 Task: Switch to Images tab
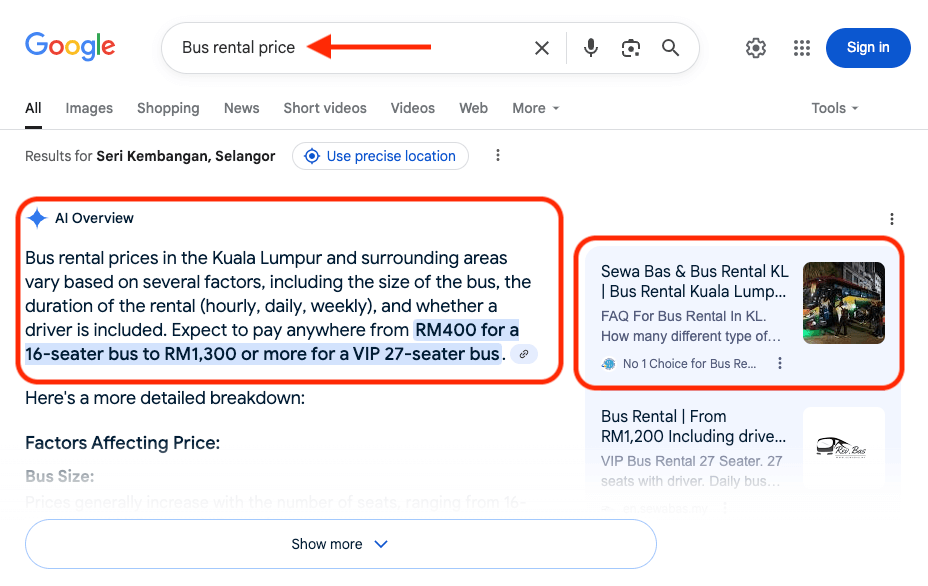point(89,108)
